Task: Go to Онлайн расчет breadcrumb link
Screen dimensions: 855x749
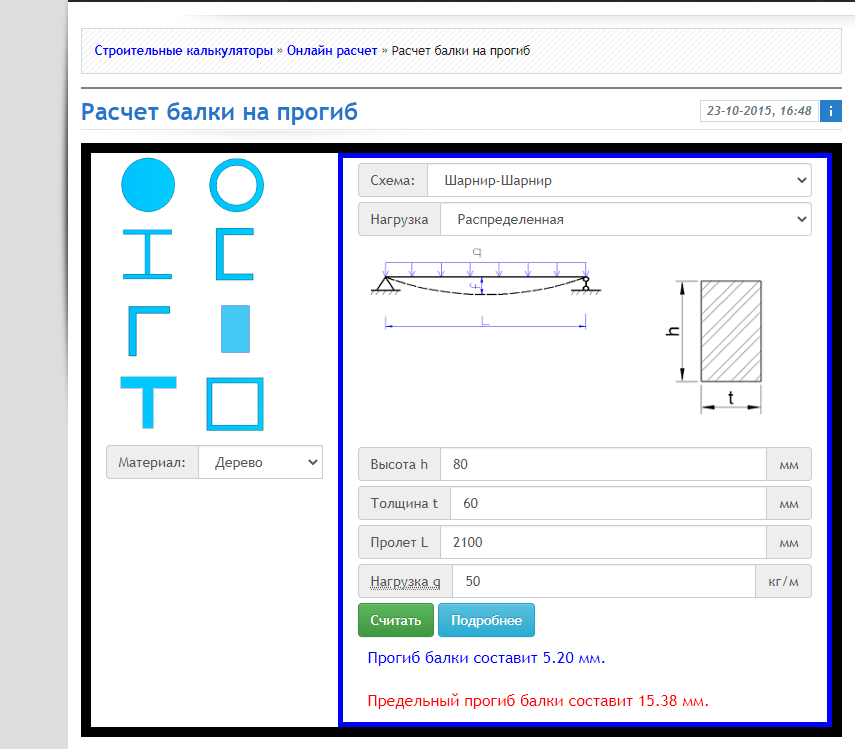Action: pos(332,50)
